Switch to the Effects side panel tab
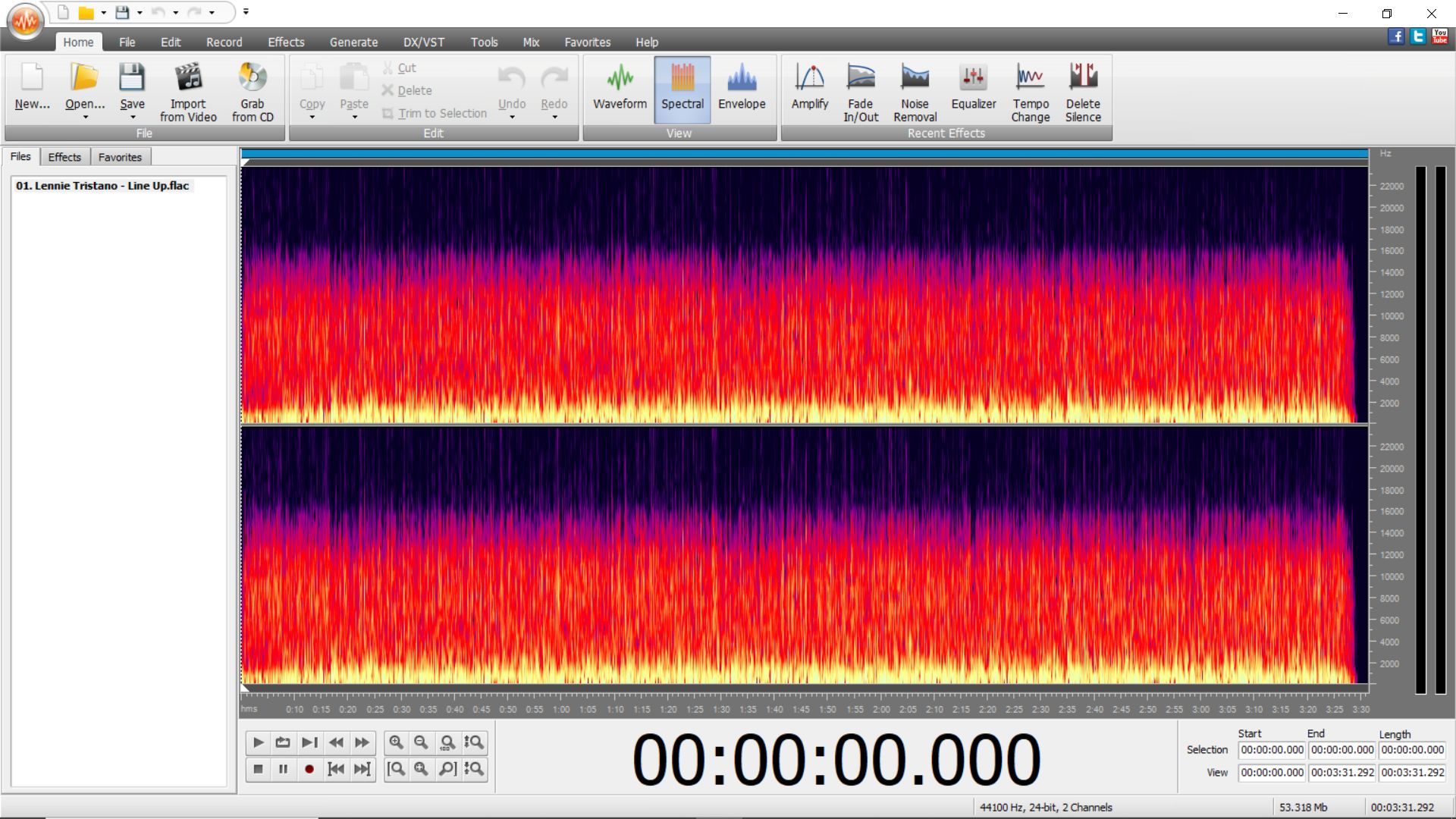Screen dimensions: 1456x819 pos(64,157)
